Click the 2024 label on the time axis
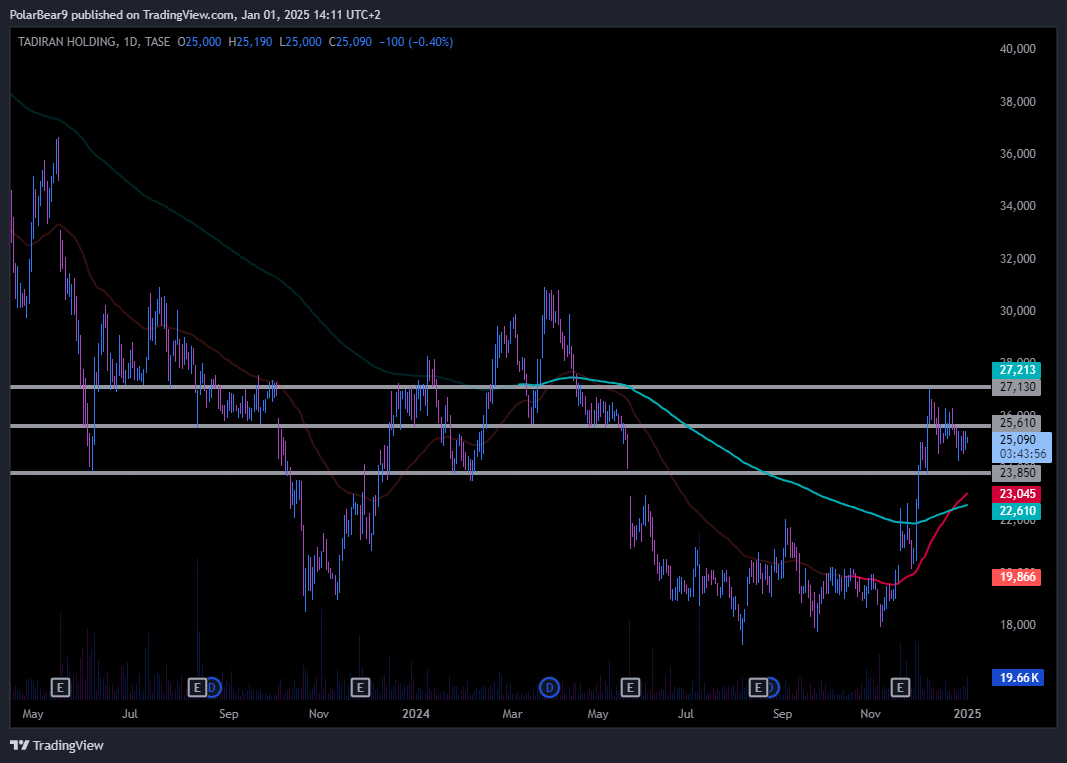The width and height of the screenshot is (1067, 763). click(415, 714)
